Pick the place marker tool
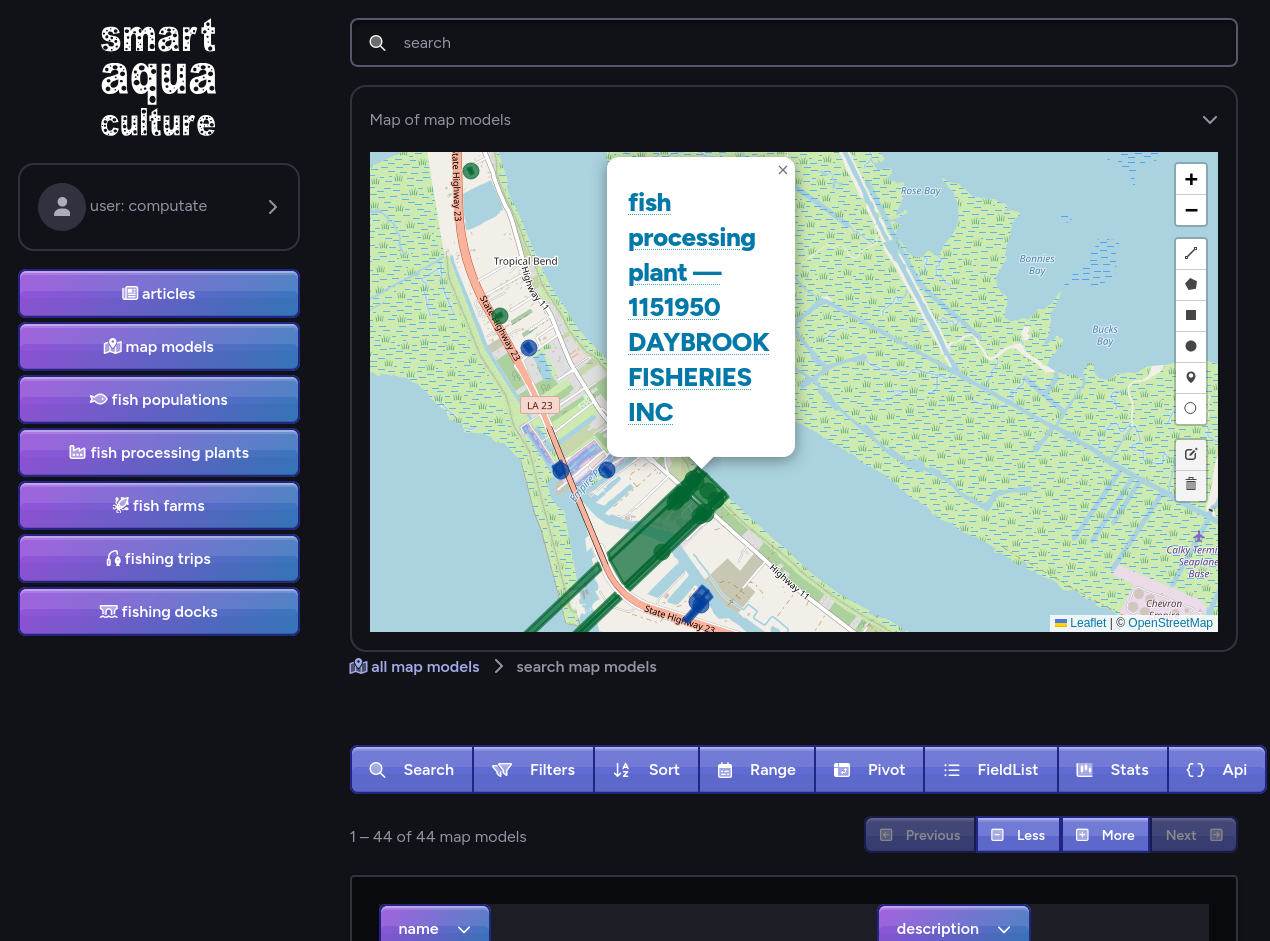 1190,377
